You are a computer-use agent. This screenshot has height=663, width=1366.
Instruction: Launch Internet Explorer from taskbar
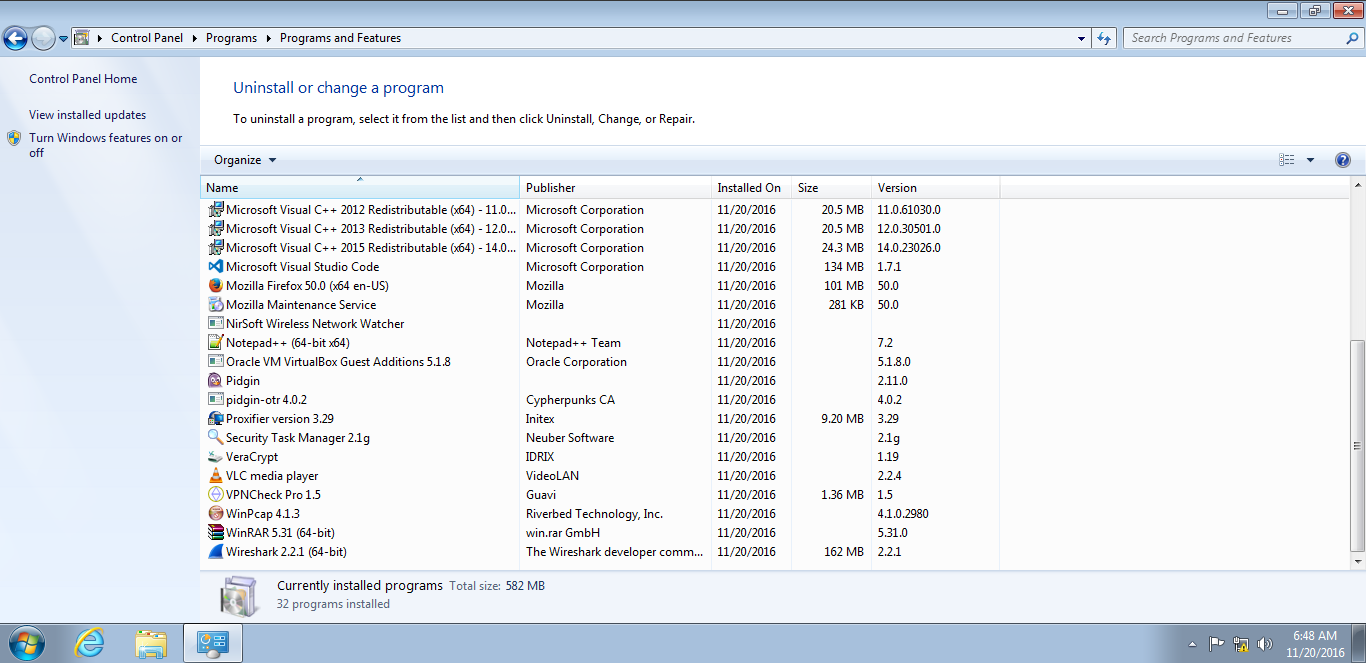pyautogui.click(x=90, y=643)
